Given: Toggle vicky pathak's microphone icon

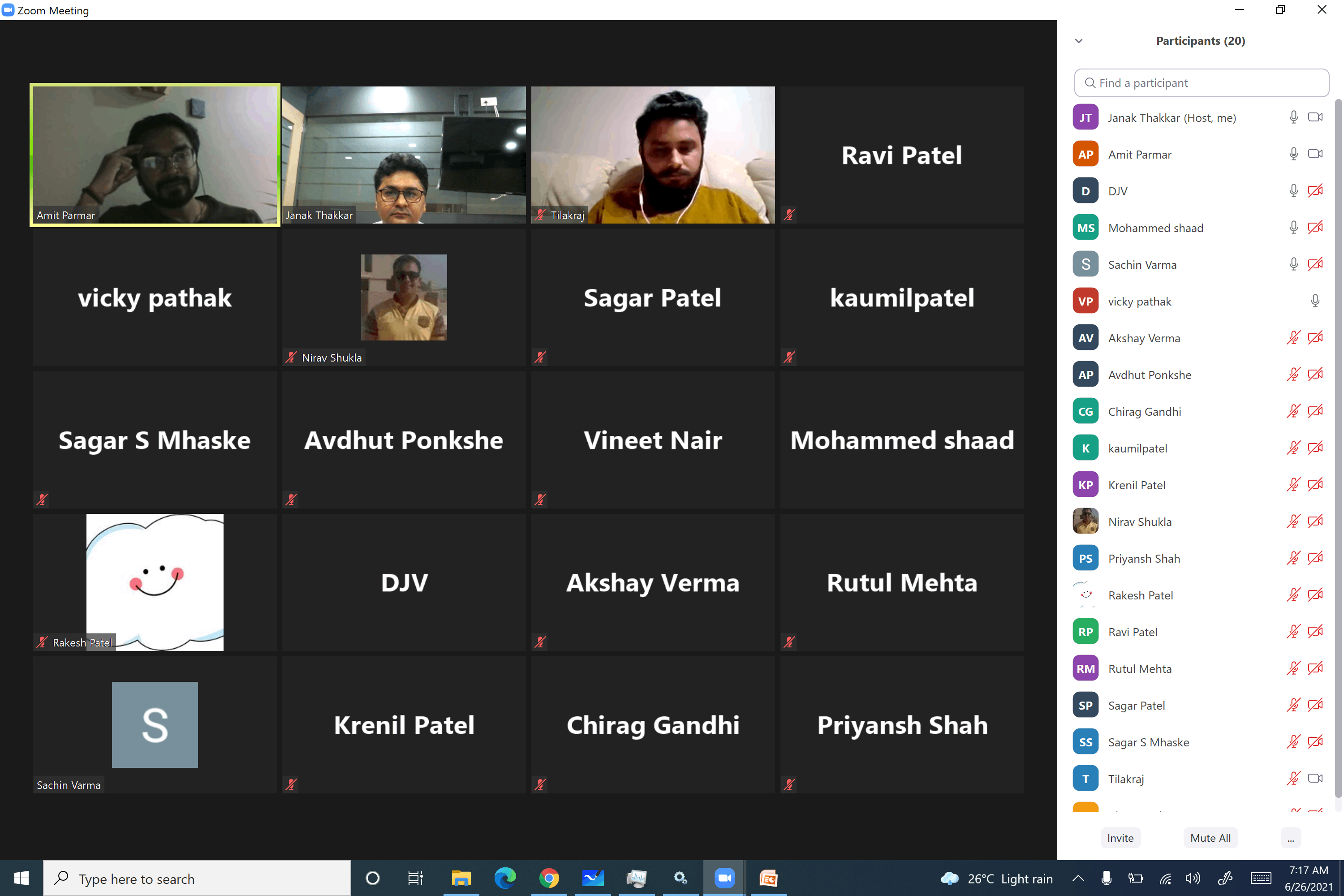Looking at the screenshot, I should click(1315, 301).
